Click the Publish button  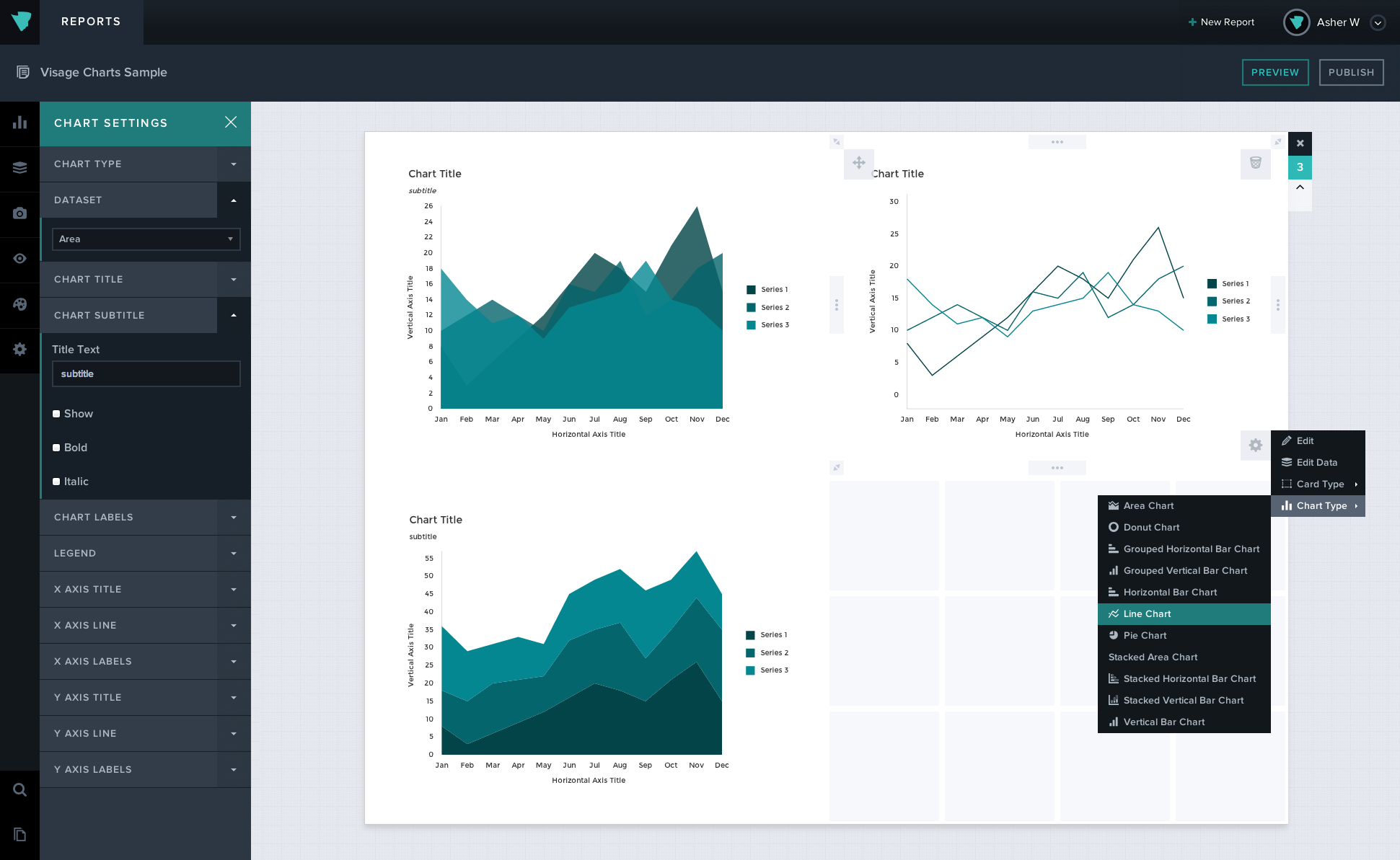[x=1351, y=72]
